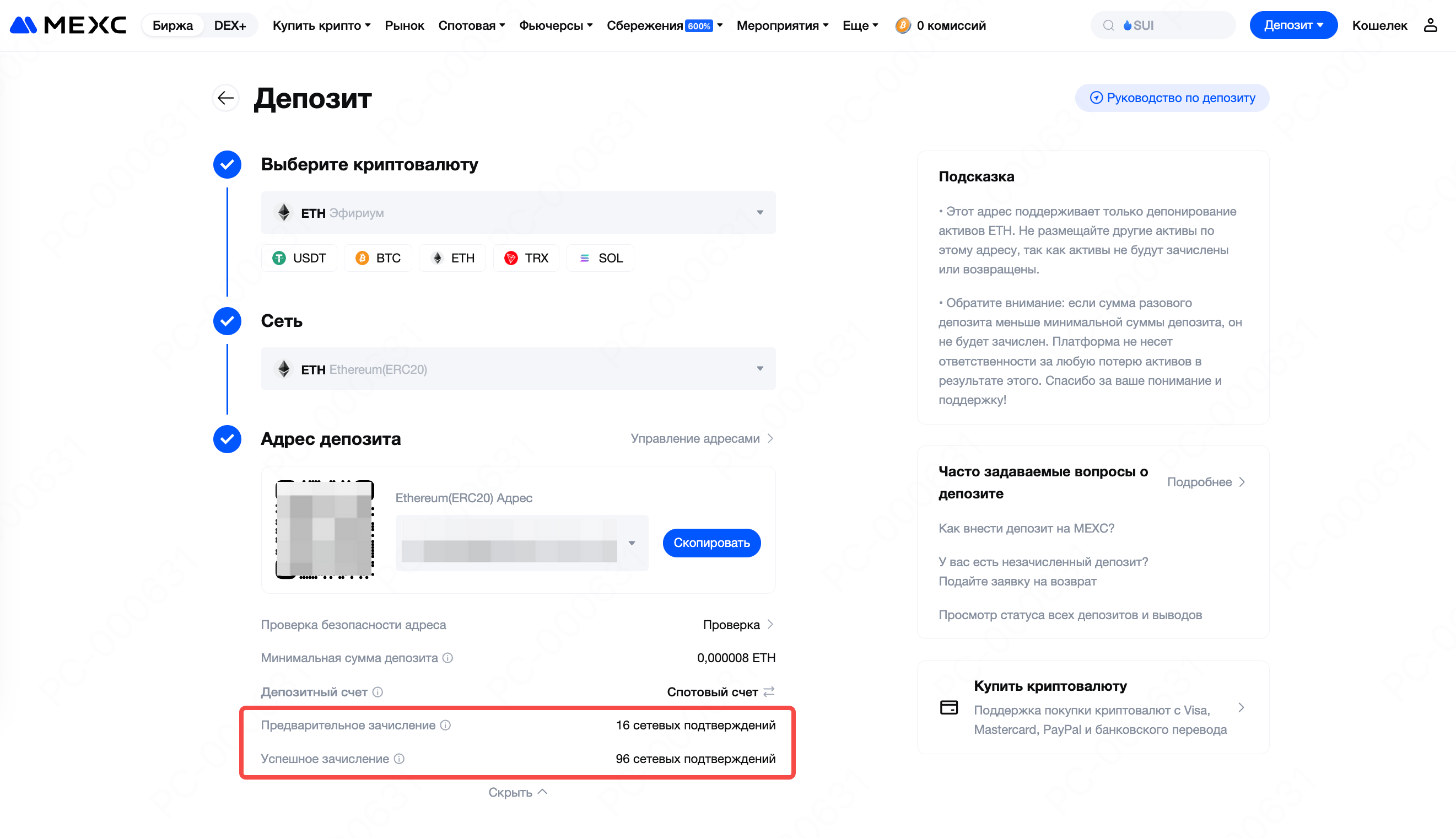The image size is (1456, 838).
Task: Switch to the DEX+ tab
Action: [230, 25]
